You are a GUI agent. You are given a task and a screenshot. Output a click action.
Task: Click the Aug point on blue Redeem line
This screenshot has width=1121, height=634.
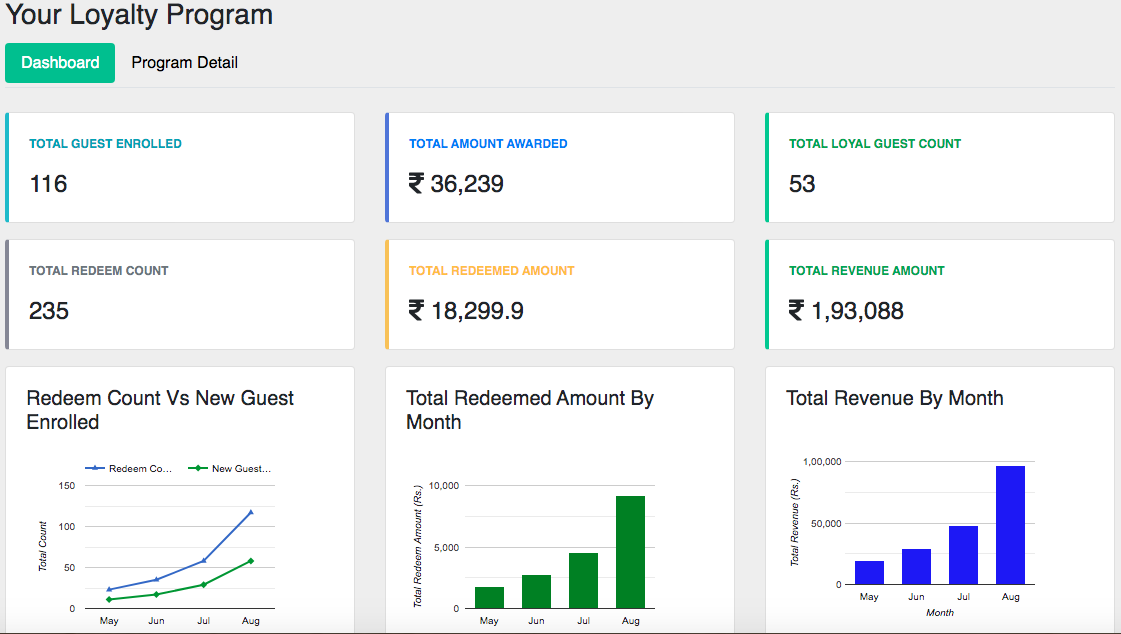[x=251, y=512]
